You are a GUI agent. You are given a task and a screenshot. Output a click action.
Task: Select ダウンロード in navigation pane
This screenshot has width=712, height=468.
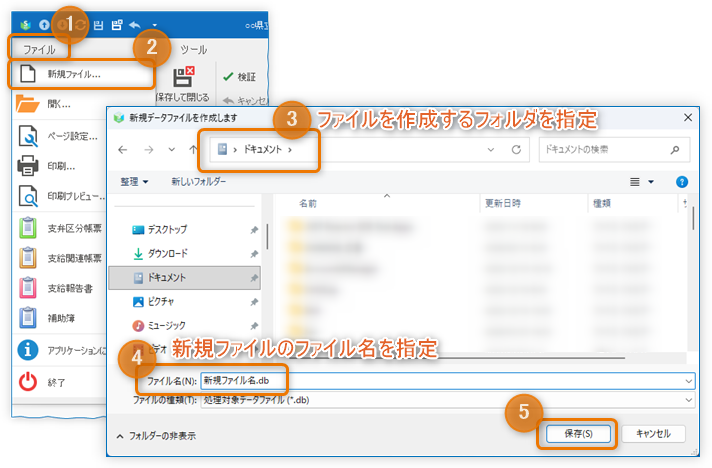[184, 253]
